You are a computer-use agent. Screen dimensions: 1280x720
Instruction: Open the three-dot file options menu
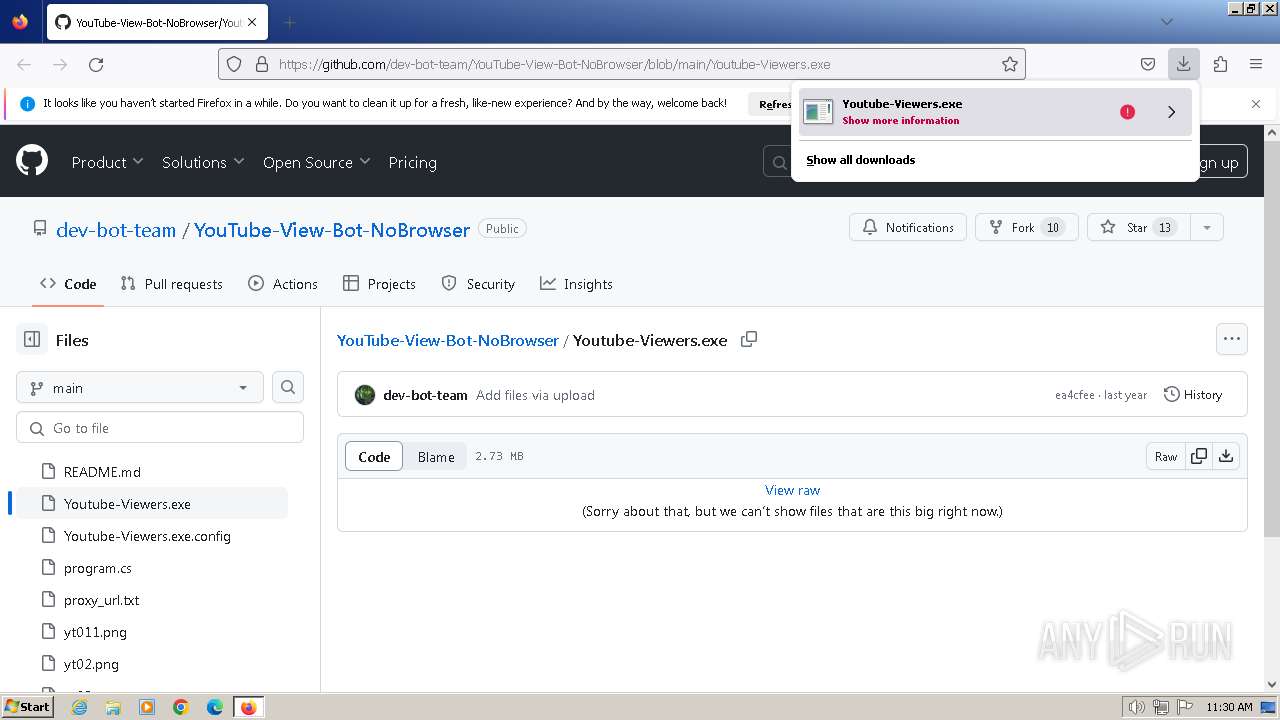[x=1232, y=339]
